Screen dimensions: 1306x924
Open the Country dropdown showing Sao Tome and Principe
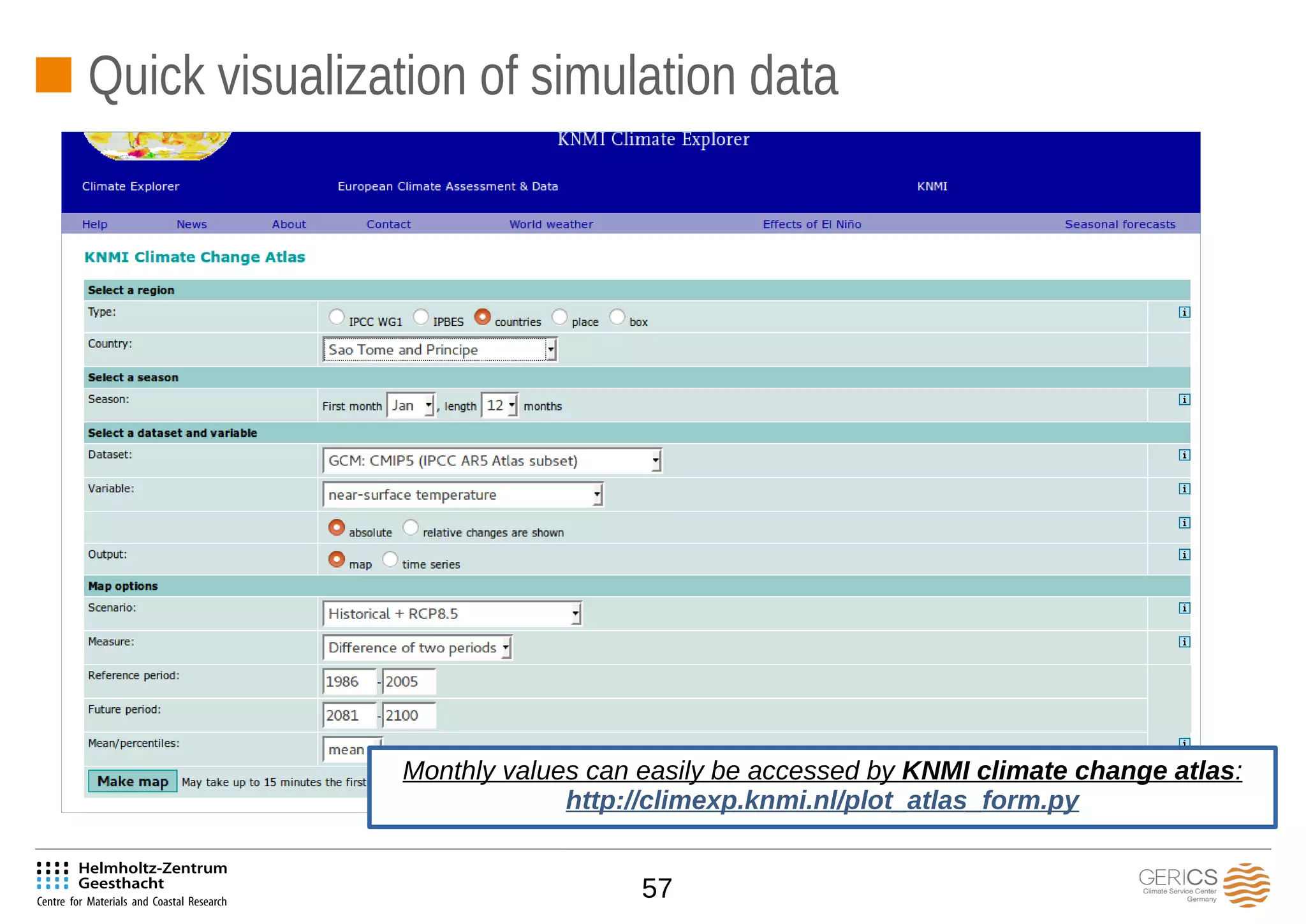tap(440, 350)
